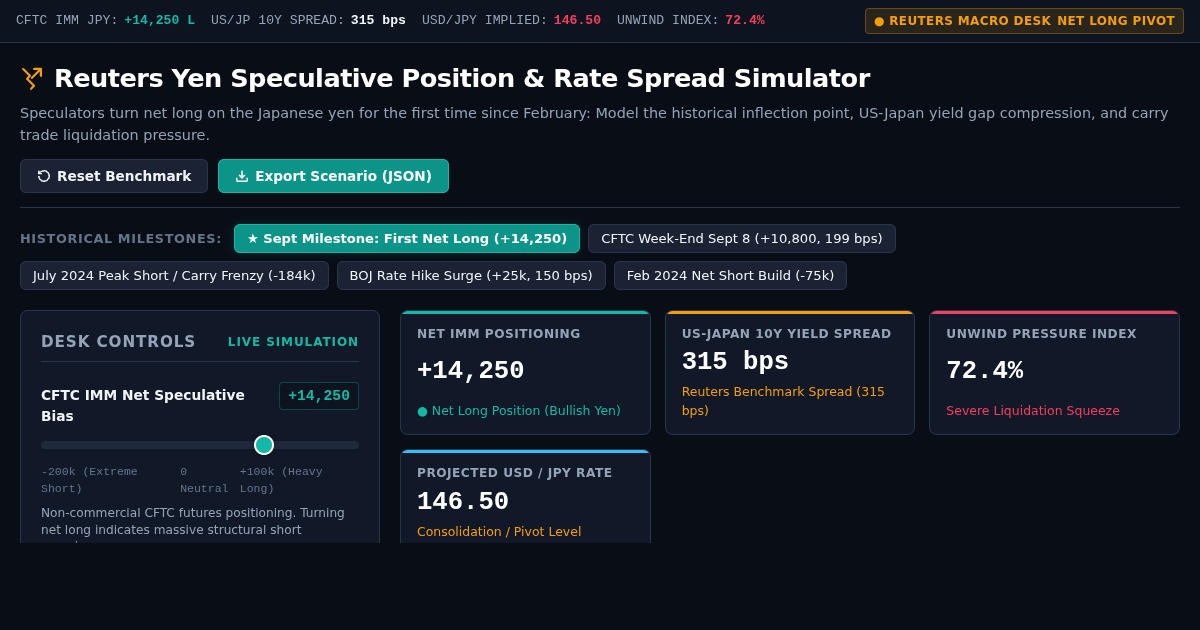
Task: Click the 0 Neutral slider label
Action: point(204,480)
